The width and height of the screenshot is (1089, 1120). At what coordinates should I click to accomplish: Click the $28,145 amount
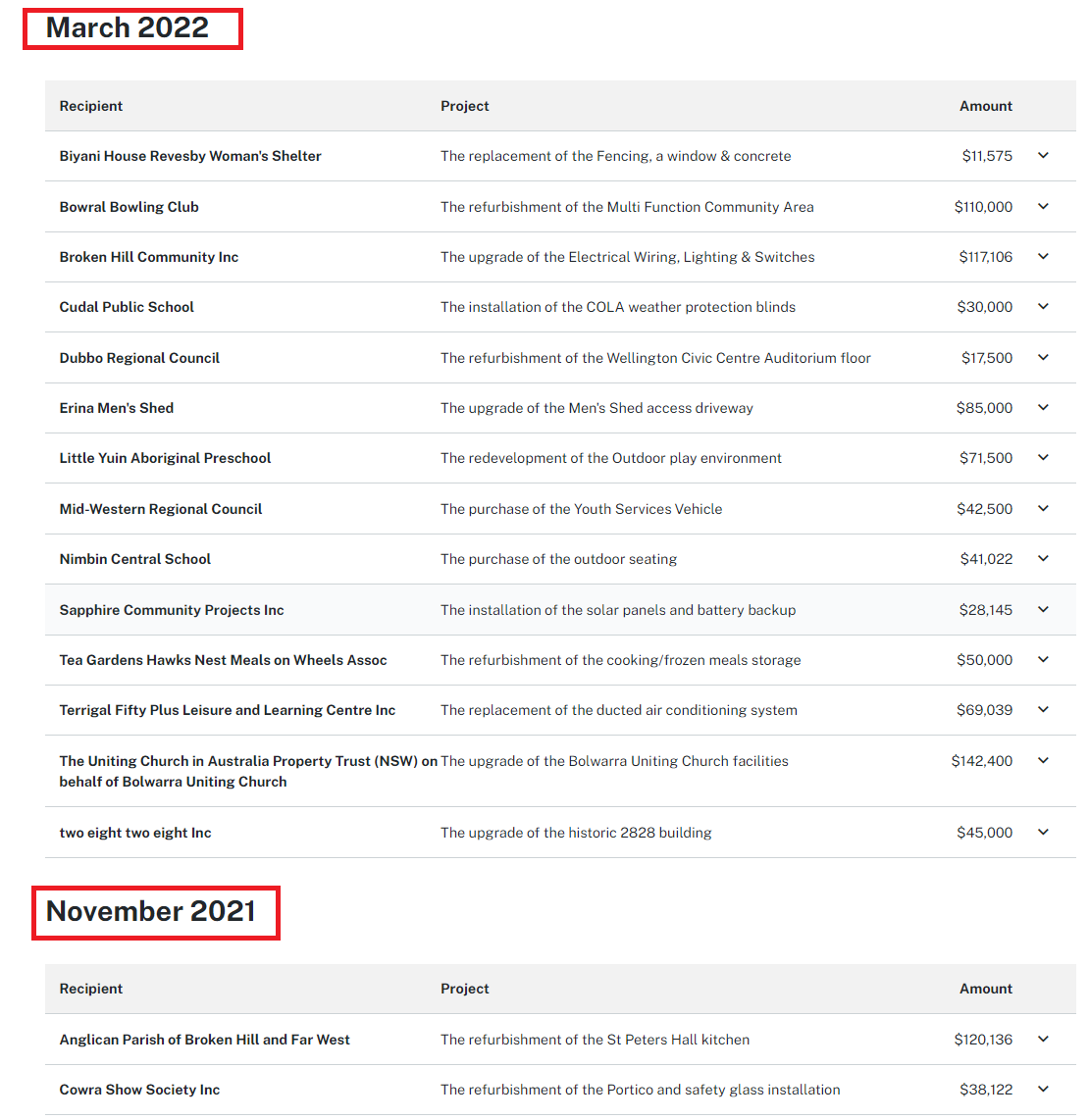[985, 609]
